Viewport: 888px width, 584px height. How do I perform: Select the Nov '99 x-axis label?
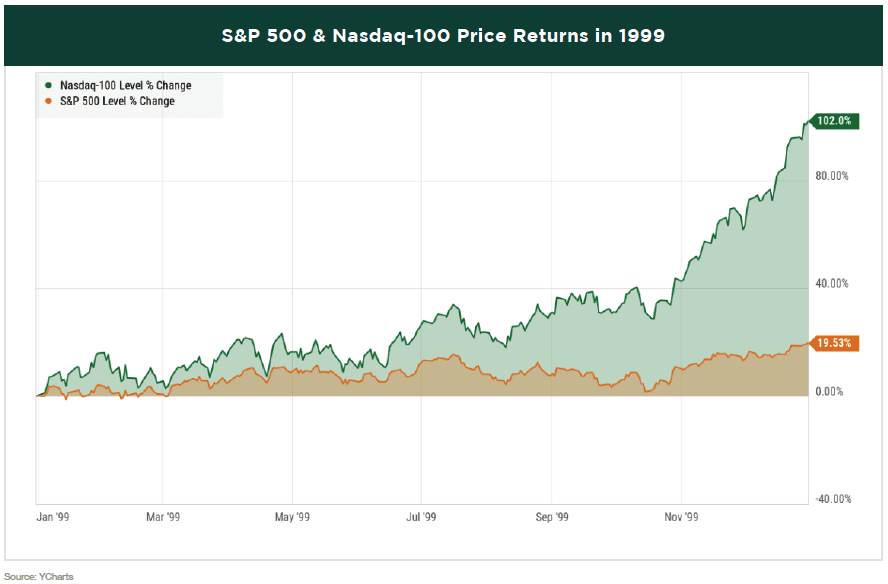(x=681, y=517)
